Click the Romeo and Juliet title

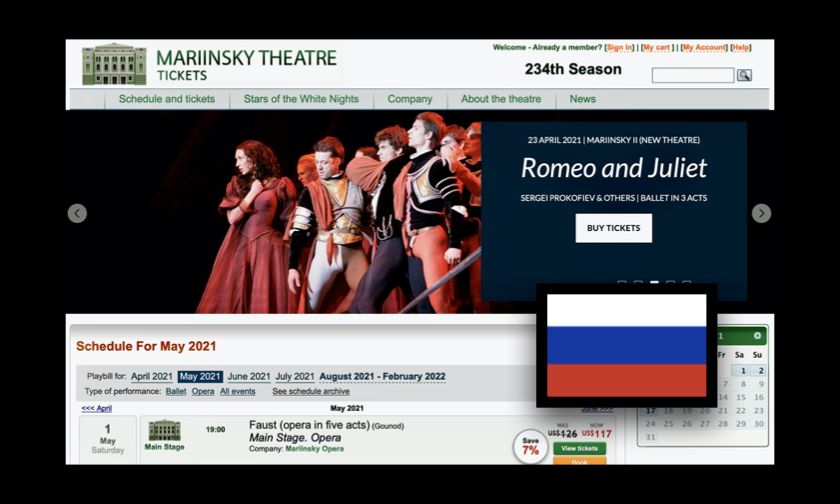click(614, 168)
